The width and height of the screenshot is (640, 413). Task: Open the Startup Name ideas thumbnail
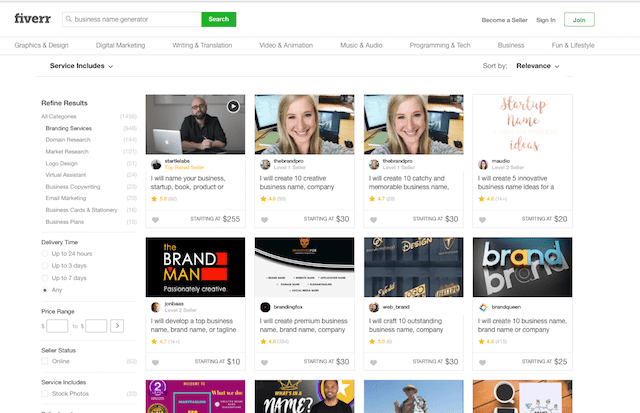522,124
